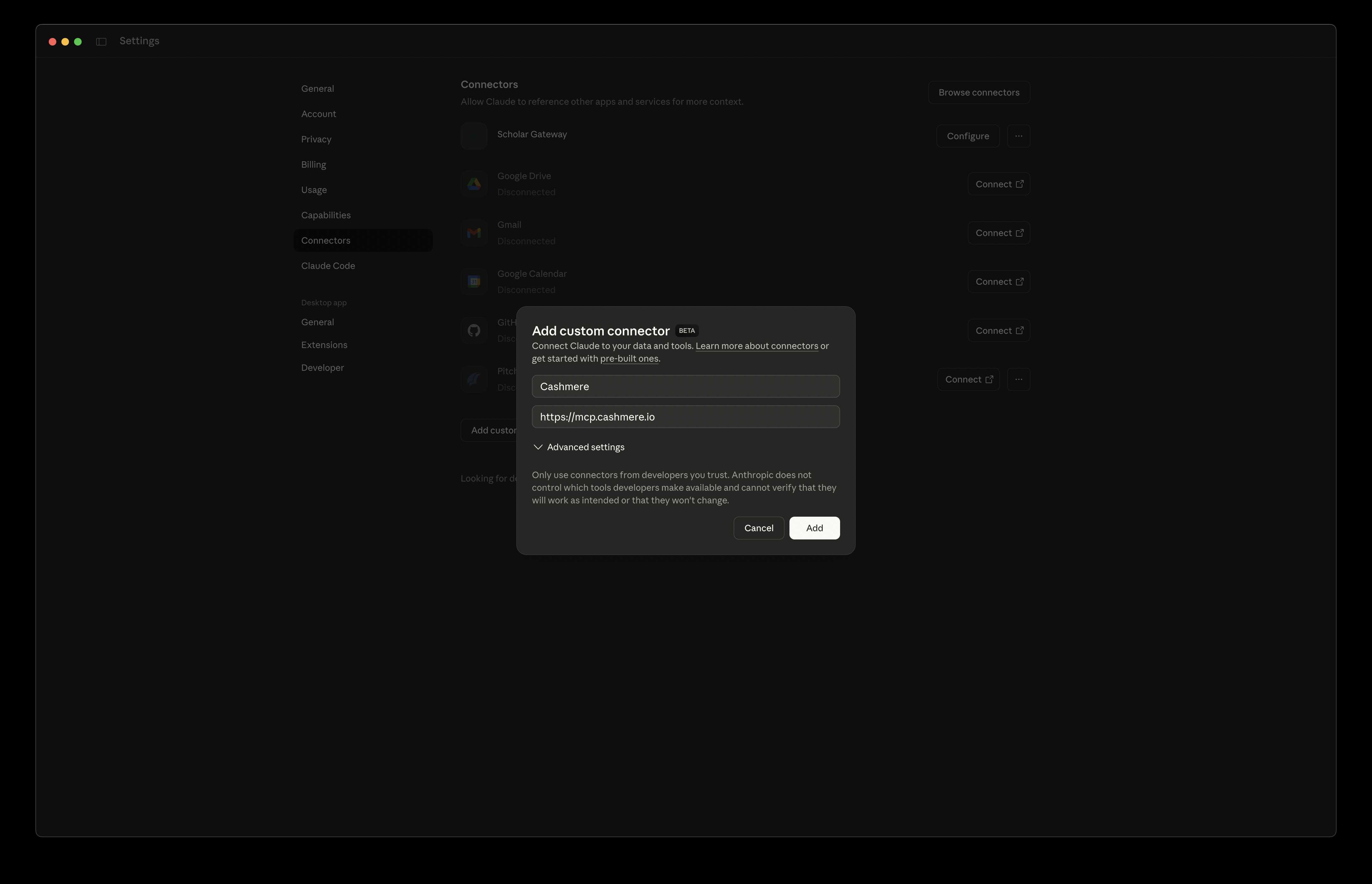Cancel the custom connector dialog

759,528
